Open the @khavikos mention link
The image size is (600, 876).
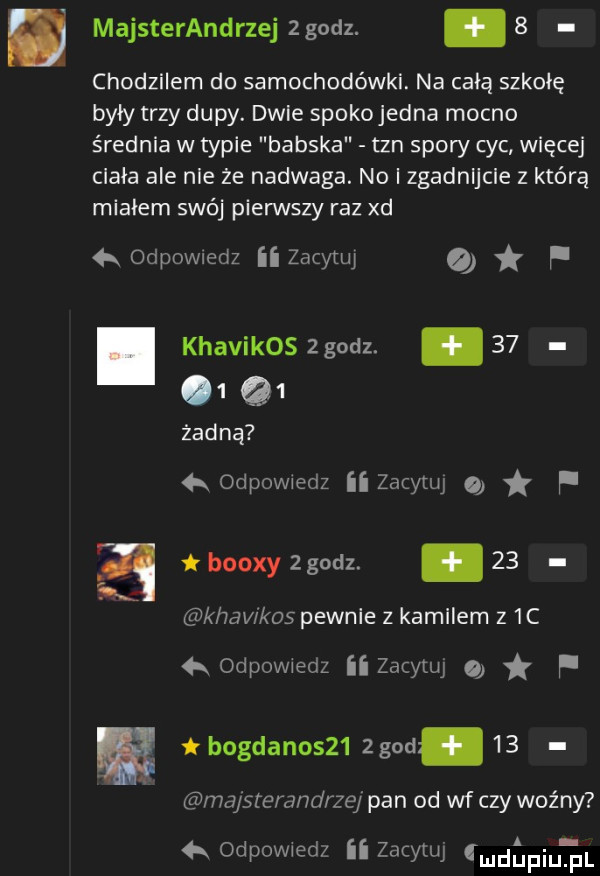(239, 616)
